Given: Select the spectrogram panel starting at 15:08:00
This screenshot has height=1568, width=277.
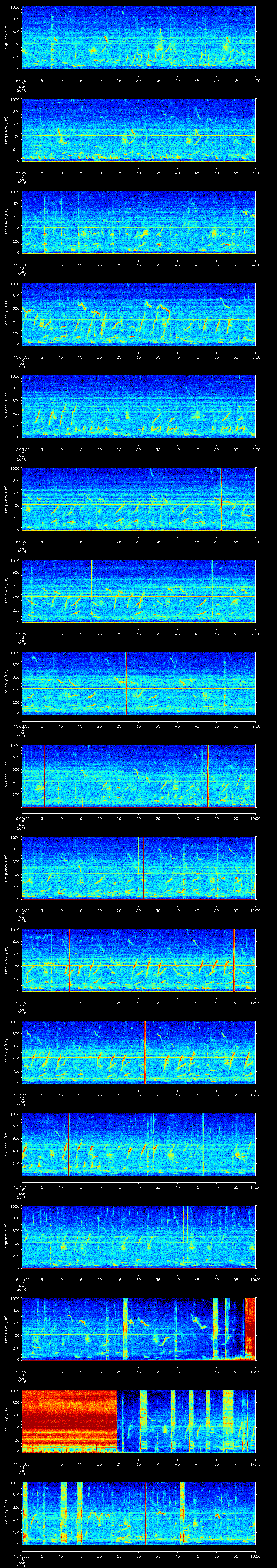Looking at the screenshot, I should (139, 683).
